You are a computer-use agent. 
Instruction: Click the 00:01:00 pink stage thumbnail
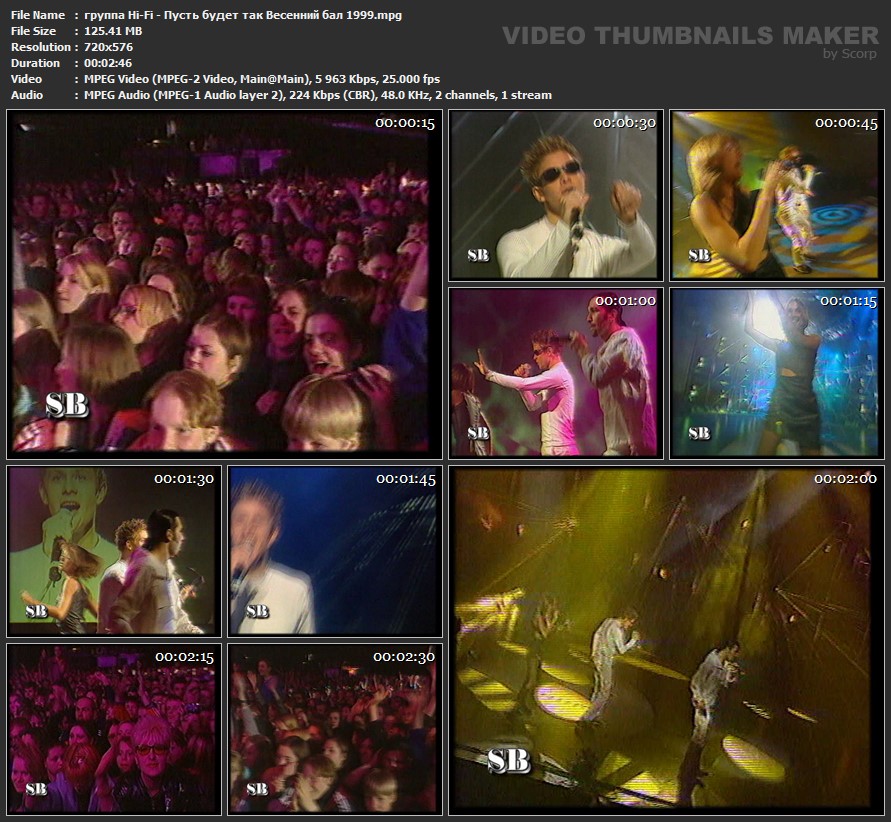(553, 372)
